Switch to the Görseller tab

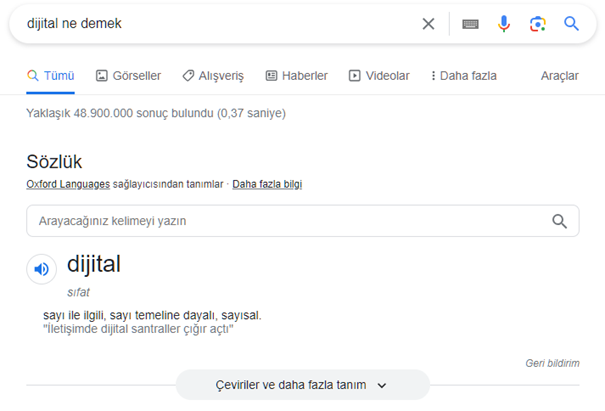128,76
